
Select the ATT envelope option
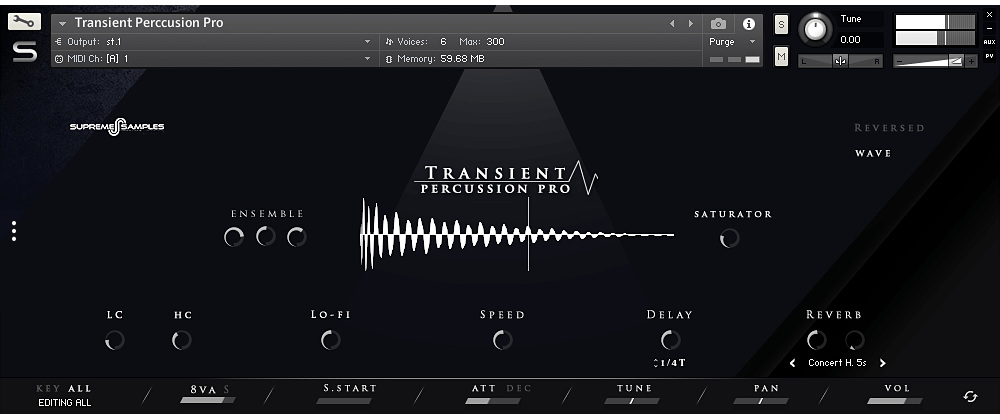pos(484,388)
